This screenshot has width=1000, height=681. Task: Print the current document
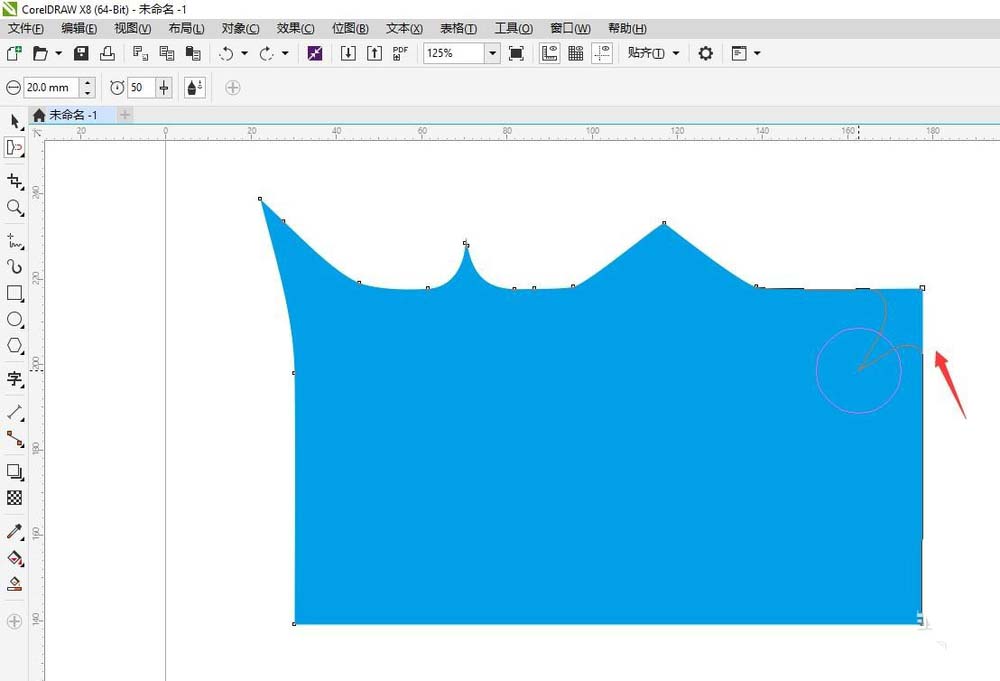(107, 53)
